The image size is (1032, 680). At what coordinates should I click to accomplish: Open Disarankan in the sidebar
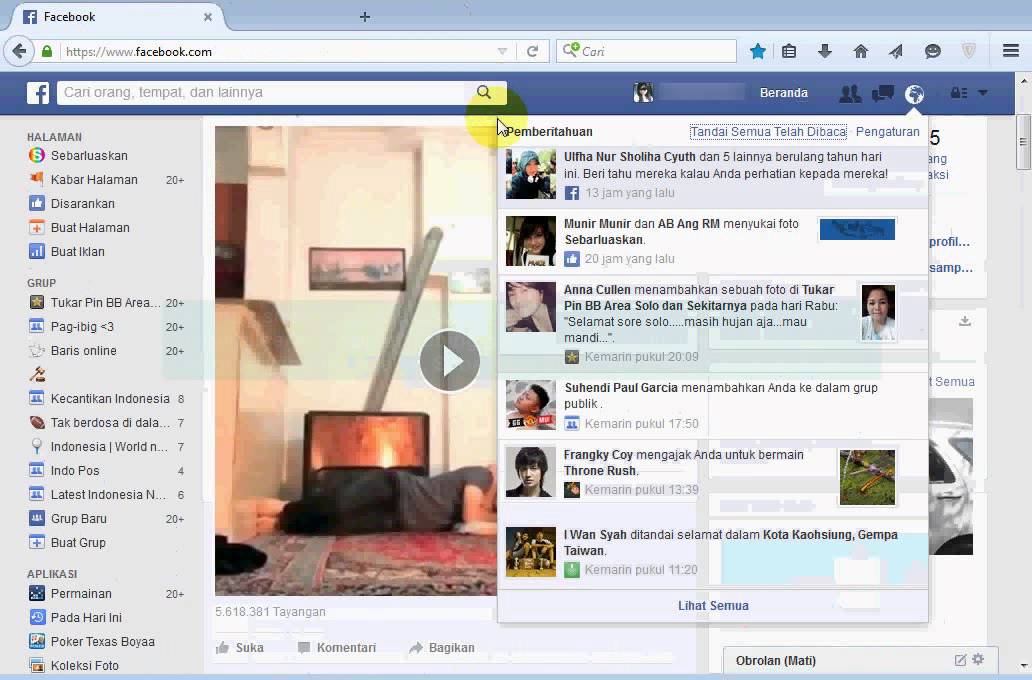[x=82, y=204]
